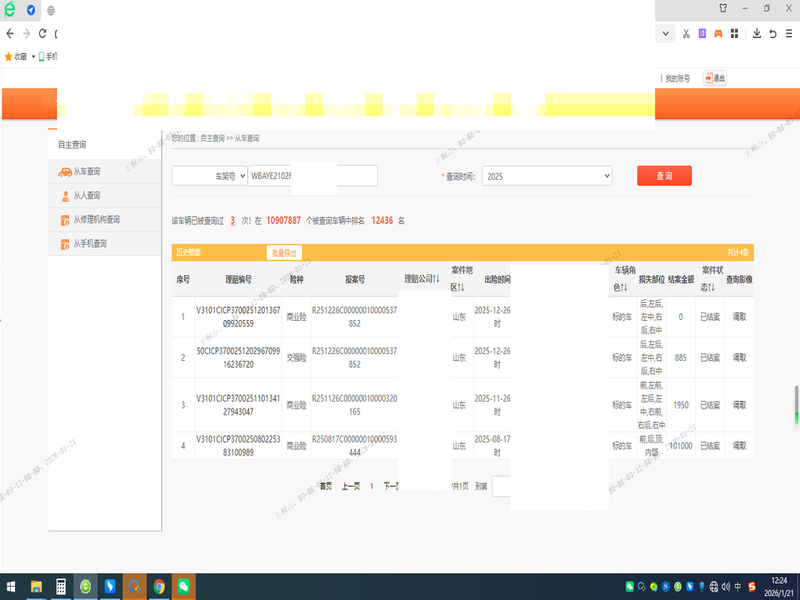The image size is (800, 600).
Task: Open the browser download manager icon
Action: [x=757, y=33]
